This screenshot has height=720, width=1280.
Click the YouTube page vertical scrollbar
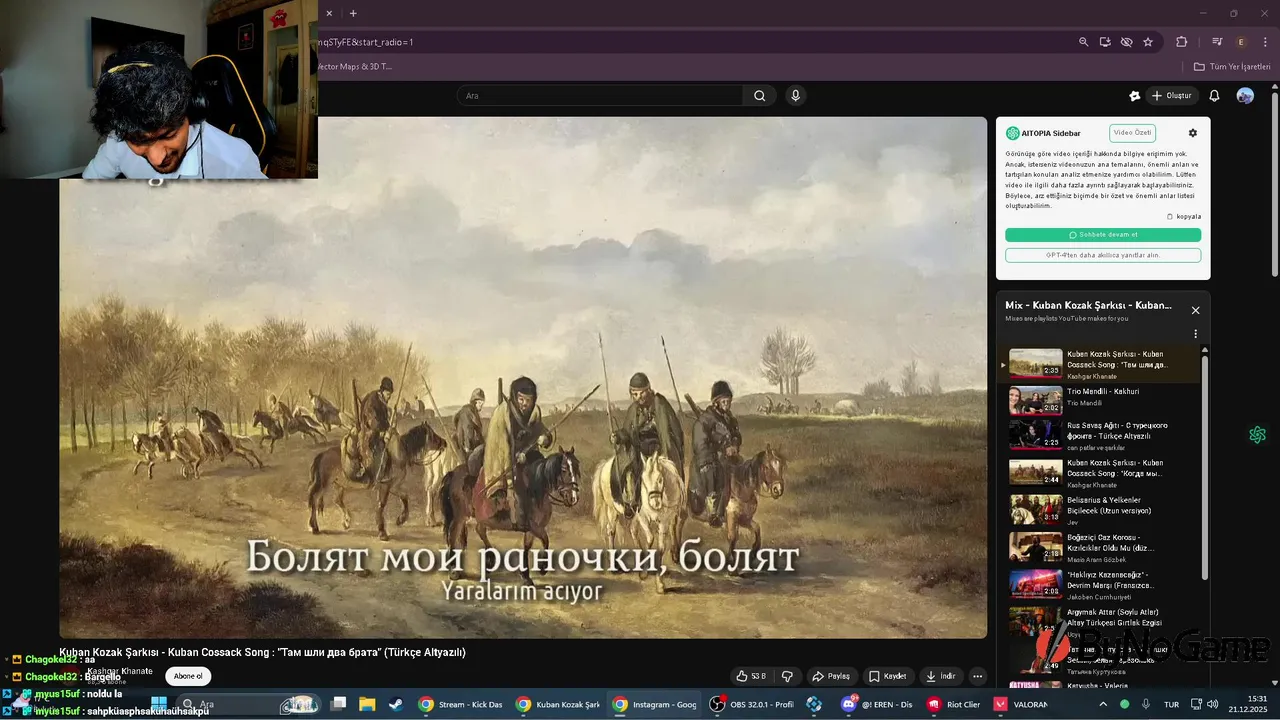pyautogui.click(x=1274, y=185)
